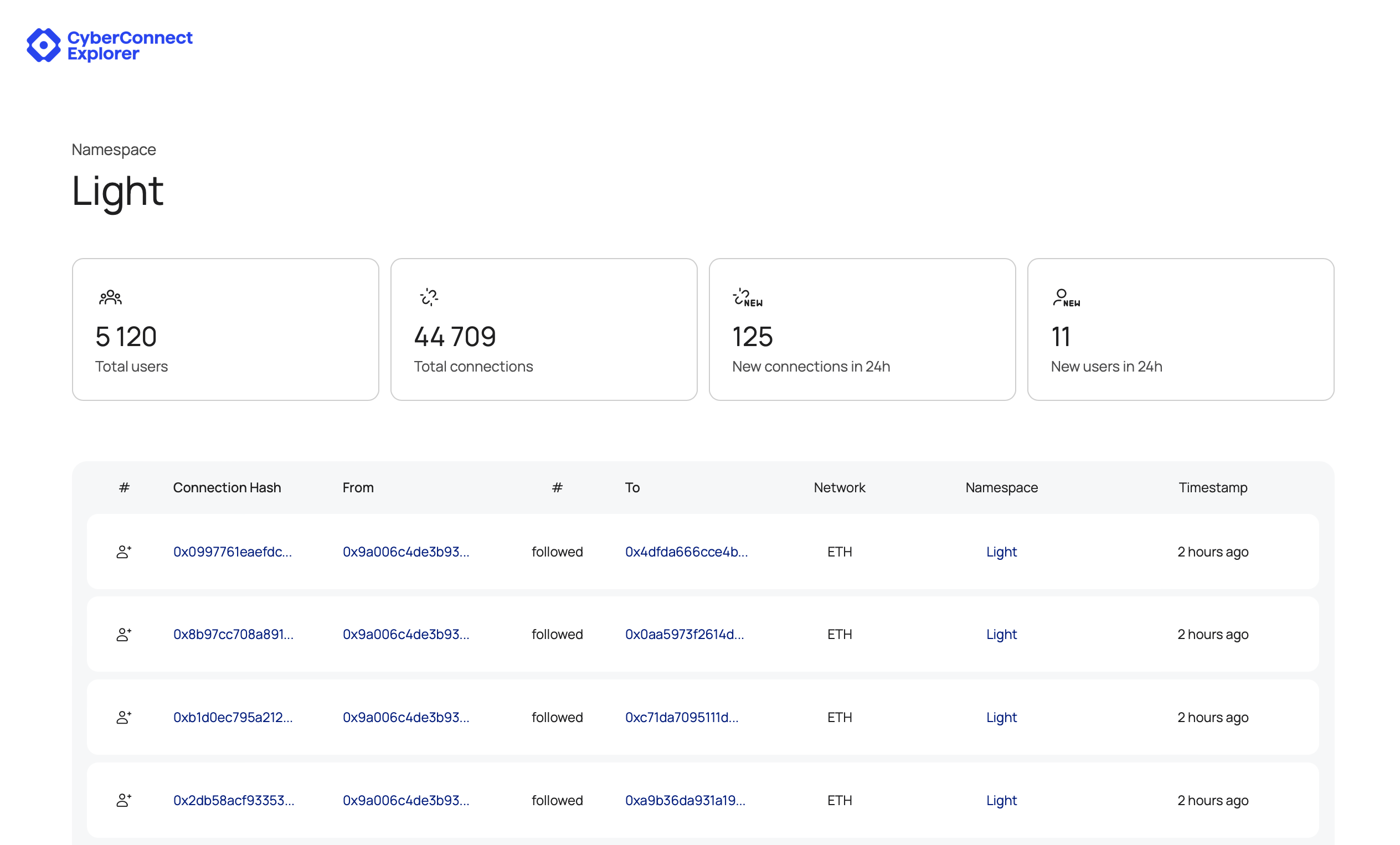Open Light namespace link in row 0x2db58acf93353
The image size is (1400, 845).
click(1001, 801)
